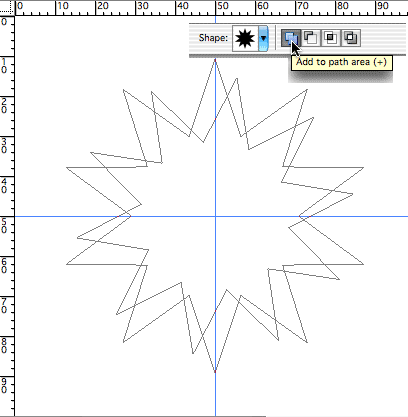Select the vertical blue guide line below the star
Image resolution: width=408 pixels, height=417 pixels.
[x=215, y=394]
